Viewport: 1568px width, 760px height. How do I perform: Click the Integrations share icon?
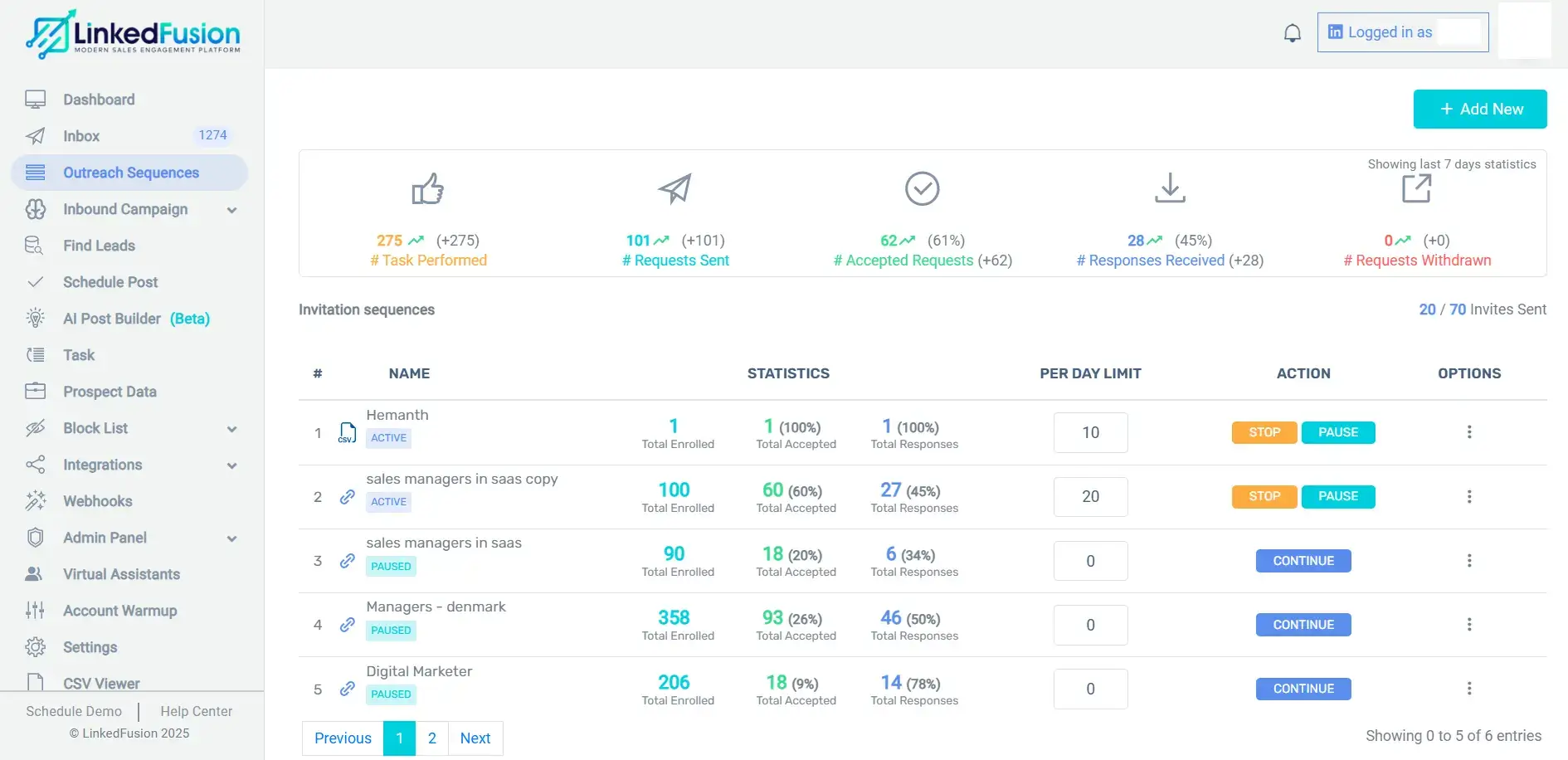[35, 465]
